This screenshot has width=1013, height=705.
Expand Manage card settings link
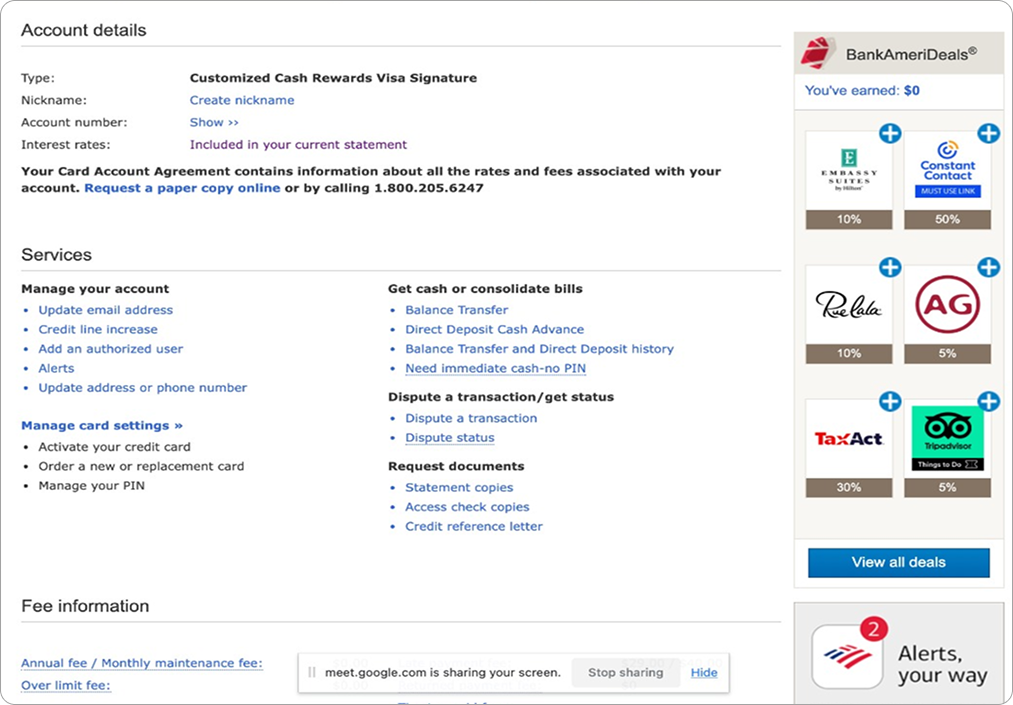coord(102,425)
